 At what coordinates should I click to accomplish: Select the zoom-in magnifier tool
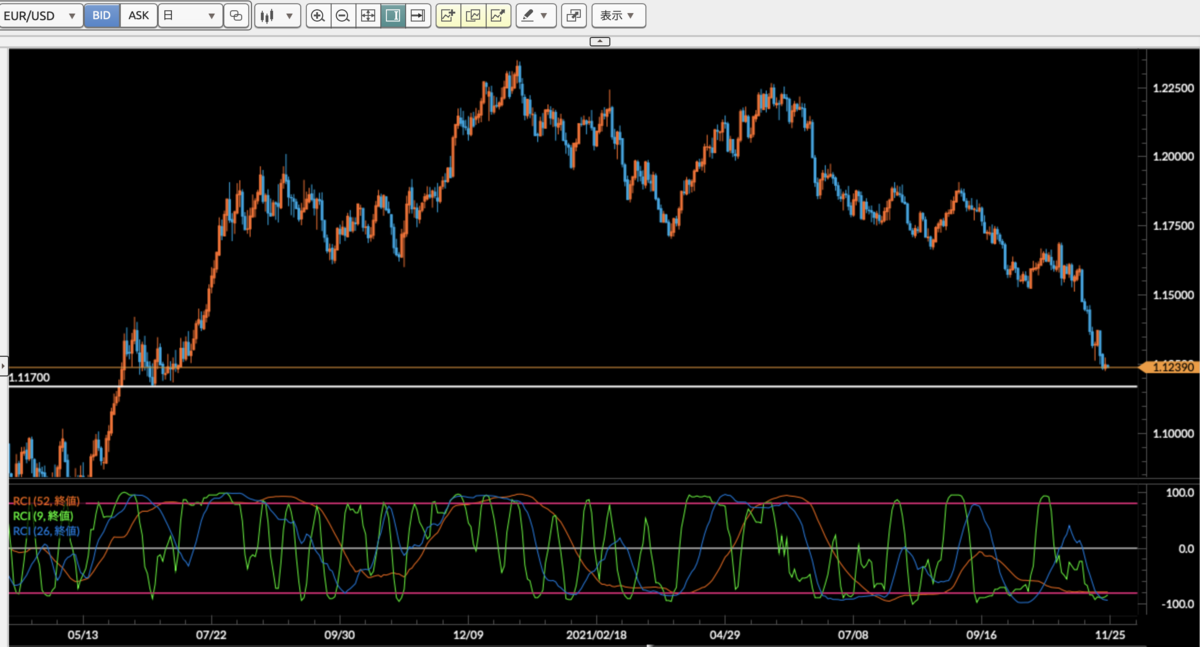coord(318,15)
